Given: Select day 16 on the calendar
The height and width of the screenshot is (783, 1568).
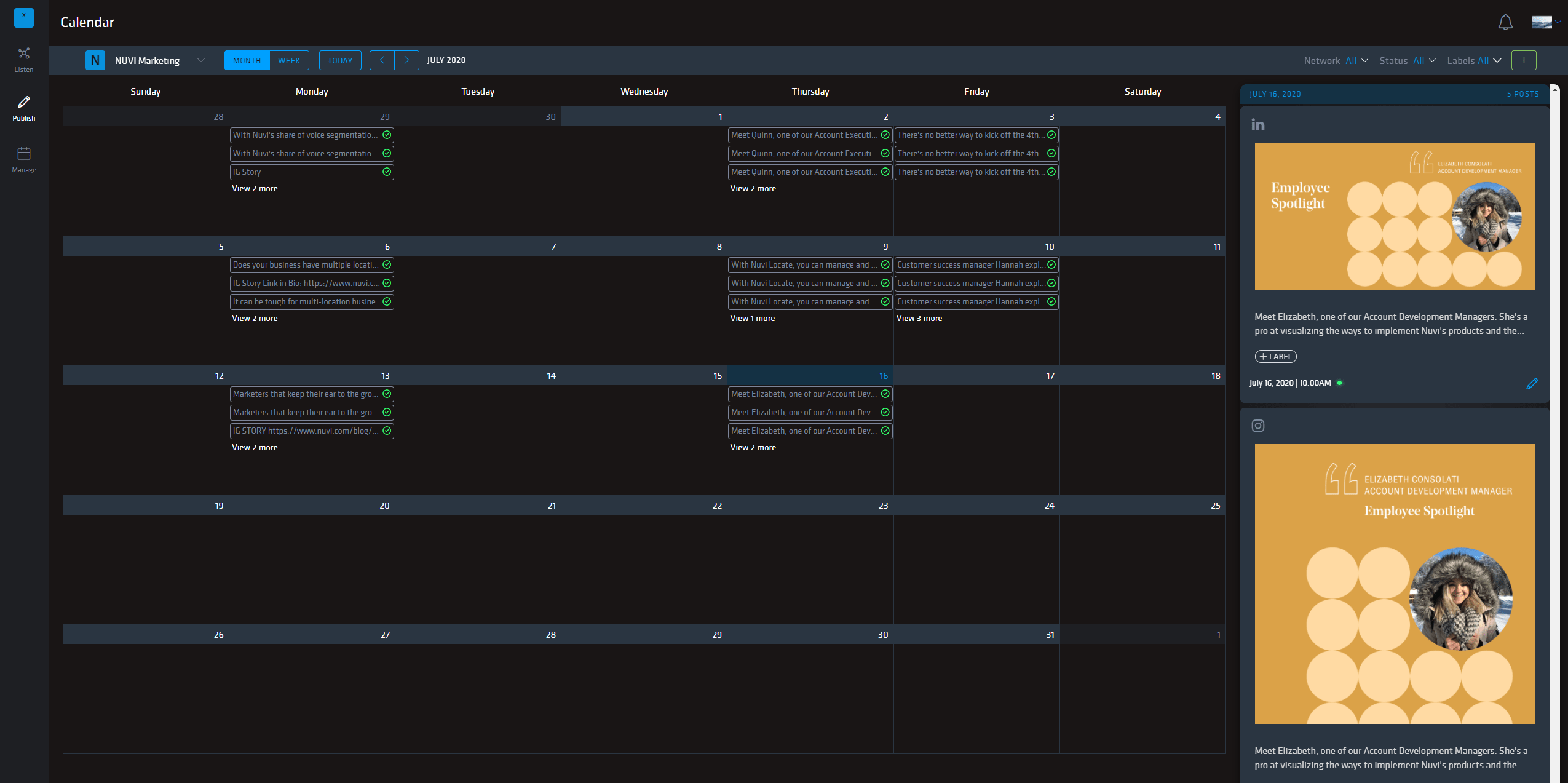Looking at the screenshot, I should pos(883,376).
